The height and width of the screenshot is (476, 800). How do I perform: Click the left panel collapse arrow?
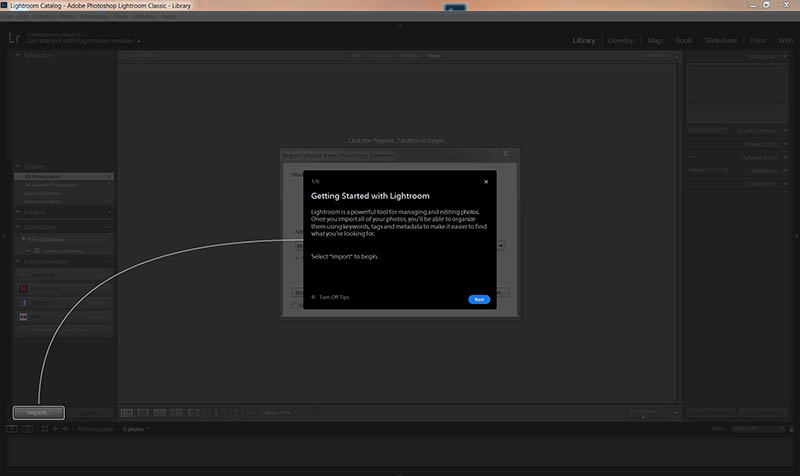click(3, 236)
